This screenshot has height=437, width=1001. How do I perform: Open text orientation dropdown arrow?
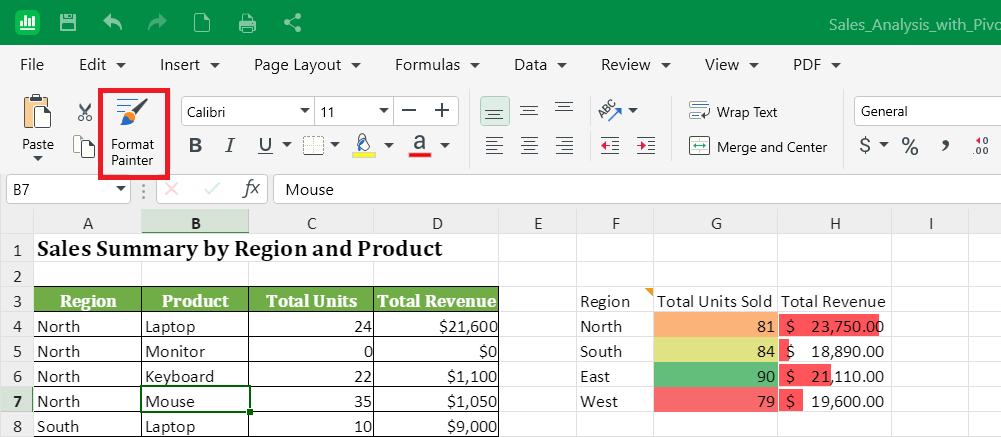(633, 110)
